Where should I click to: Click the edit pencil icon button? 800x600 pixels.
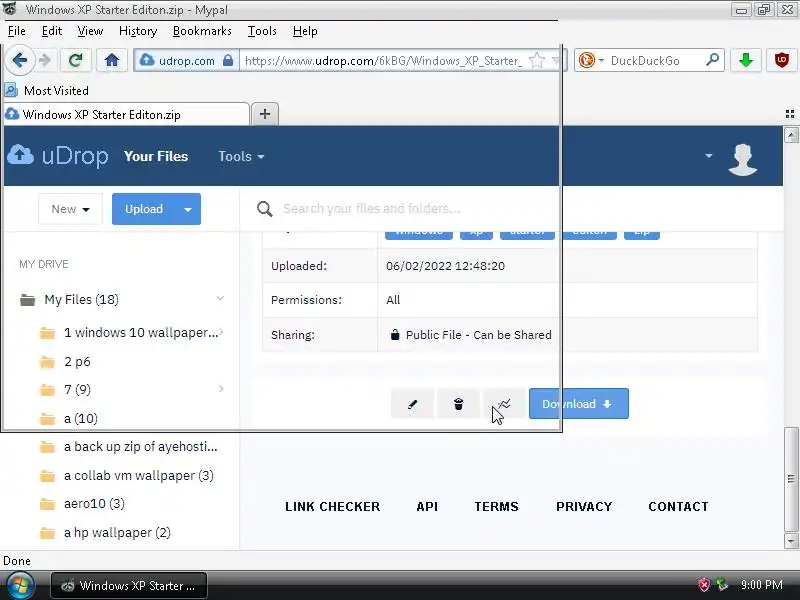[x=412, y=404]
